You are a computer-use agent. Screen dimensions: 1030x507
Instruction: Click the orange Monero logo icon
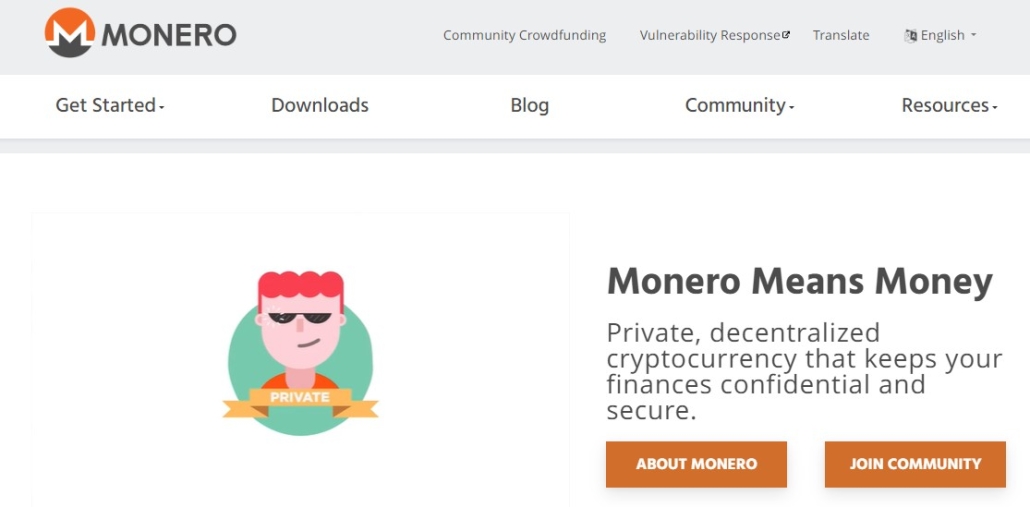tap(69, 33)
